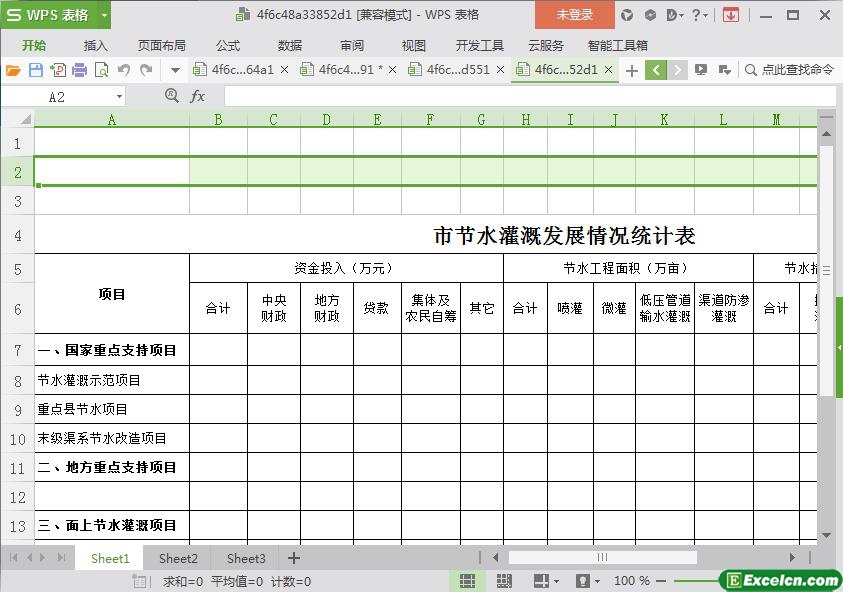Close the 4f6c...64a1 document tab
This screenshot has width=843, height=592.
pyautogui.click(x=284, y=69)
